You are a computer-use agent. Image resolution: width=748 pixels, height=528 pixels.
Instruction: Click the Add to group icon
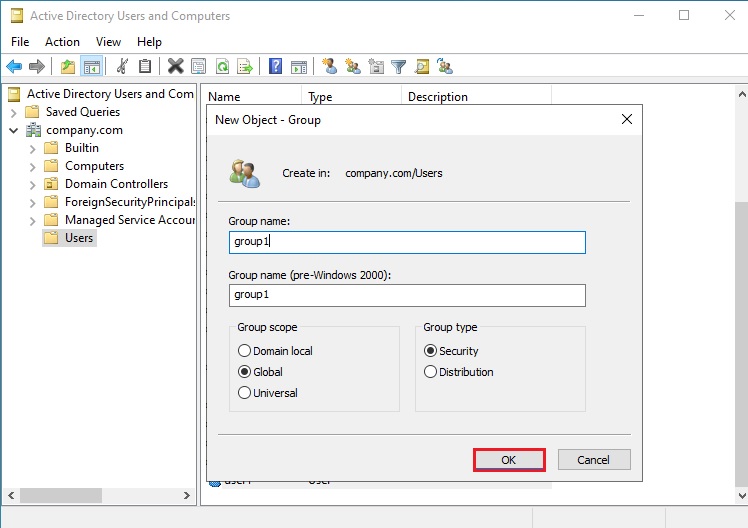tap(445, 66)
